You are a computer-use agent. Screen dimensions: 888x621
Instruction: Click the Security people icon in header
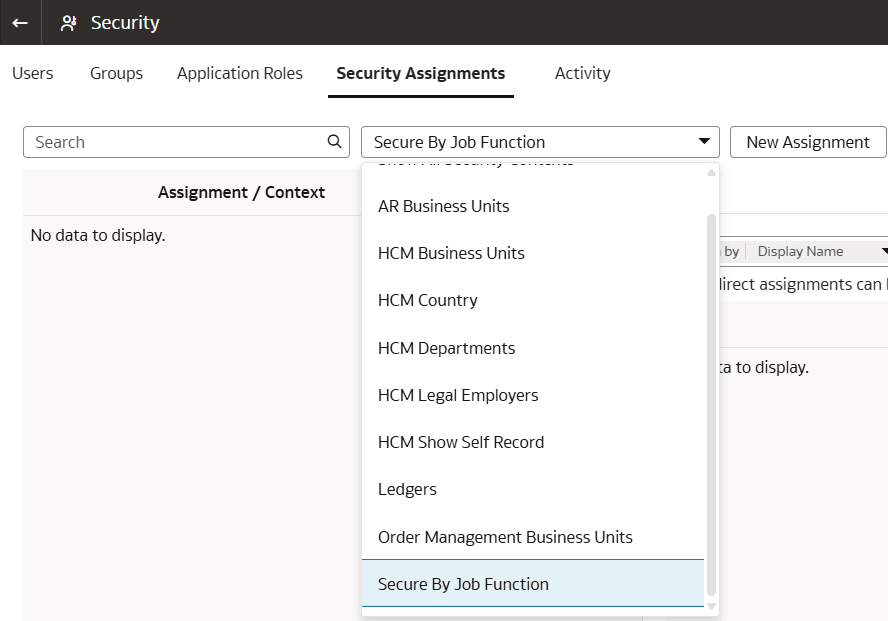click(x=68, y=22)
